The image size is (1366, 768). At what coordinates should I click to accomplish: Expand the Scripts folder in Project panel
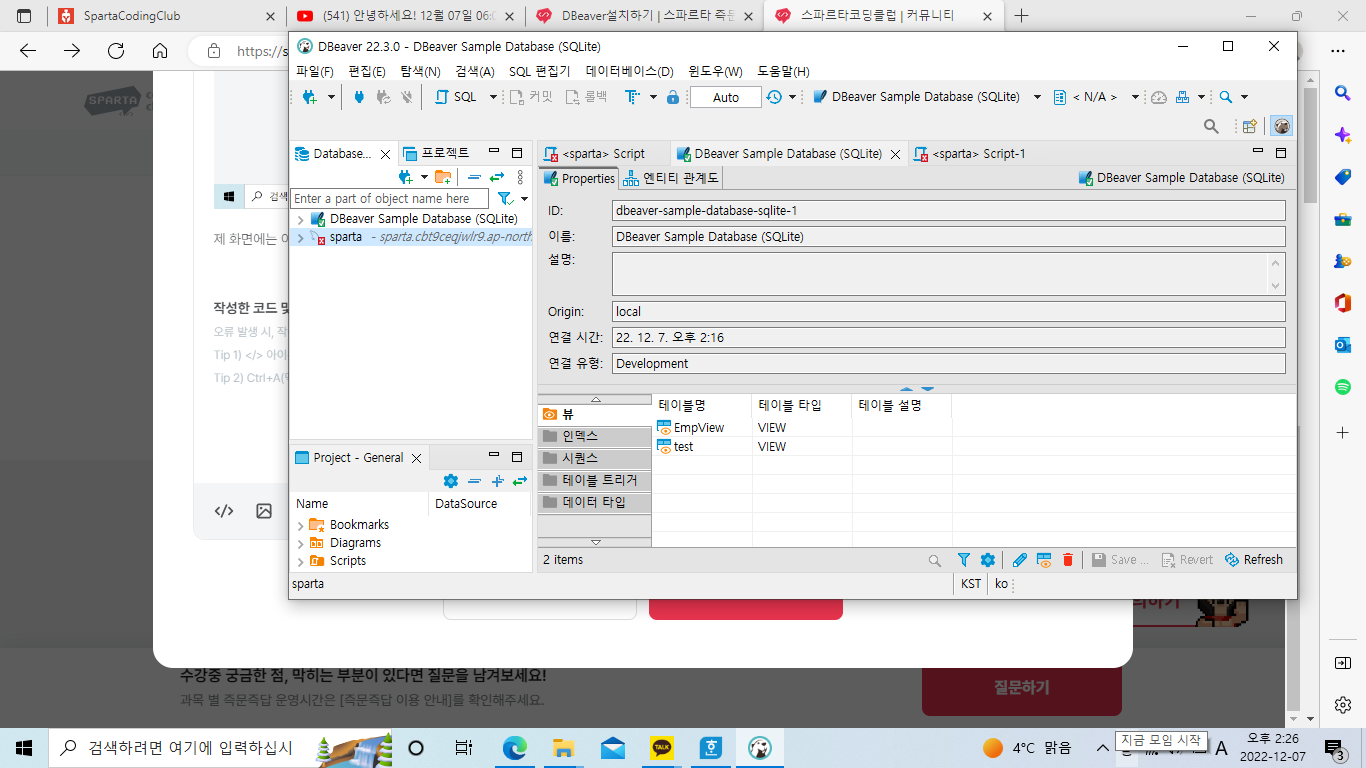tap(300, 561)
